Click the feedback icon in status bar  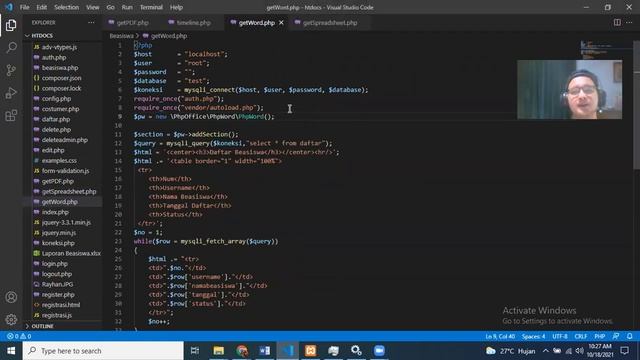point(616,336)
